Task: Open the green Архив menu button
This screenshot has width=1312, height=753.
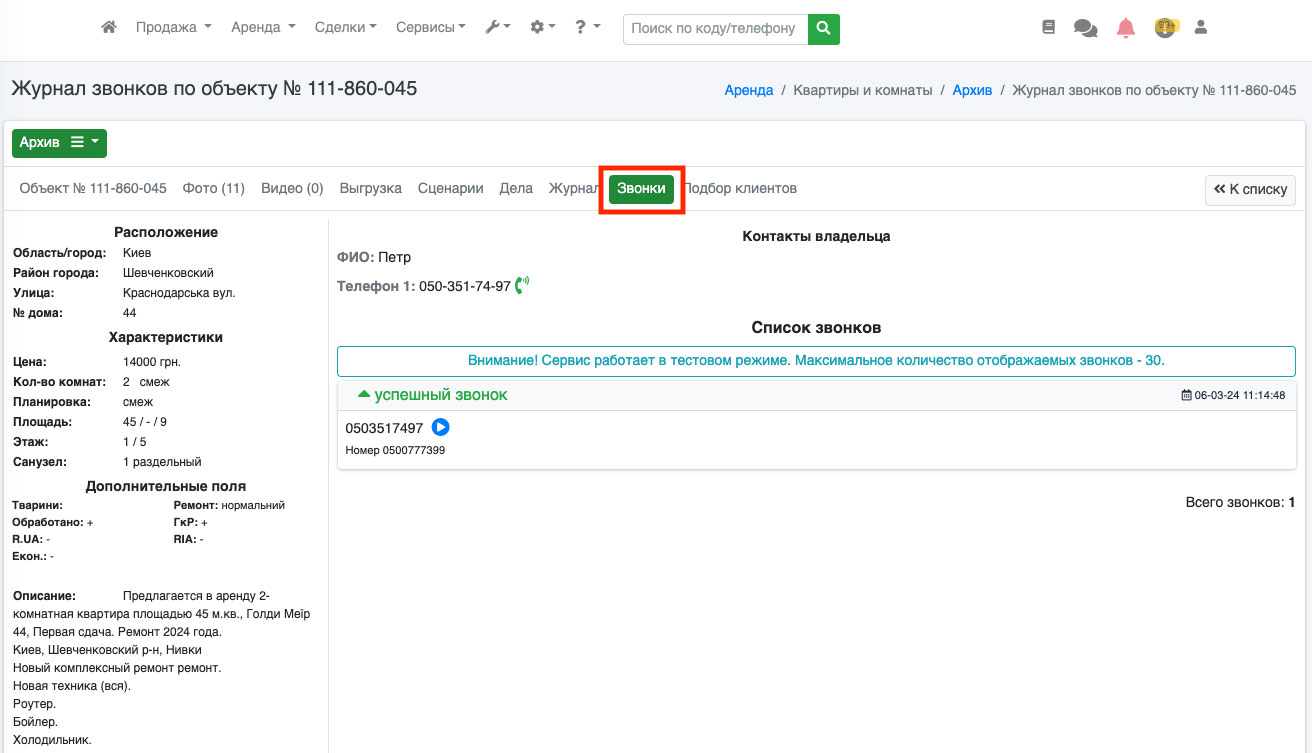Action: (x=59, y=143)
